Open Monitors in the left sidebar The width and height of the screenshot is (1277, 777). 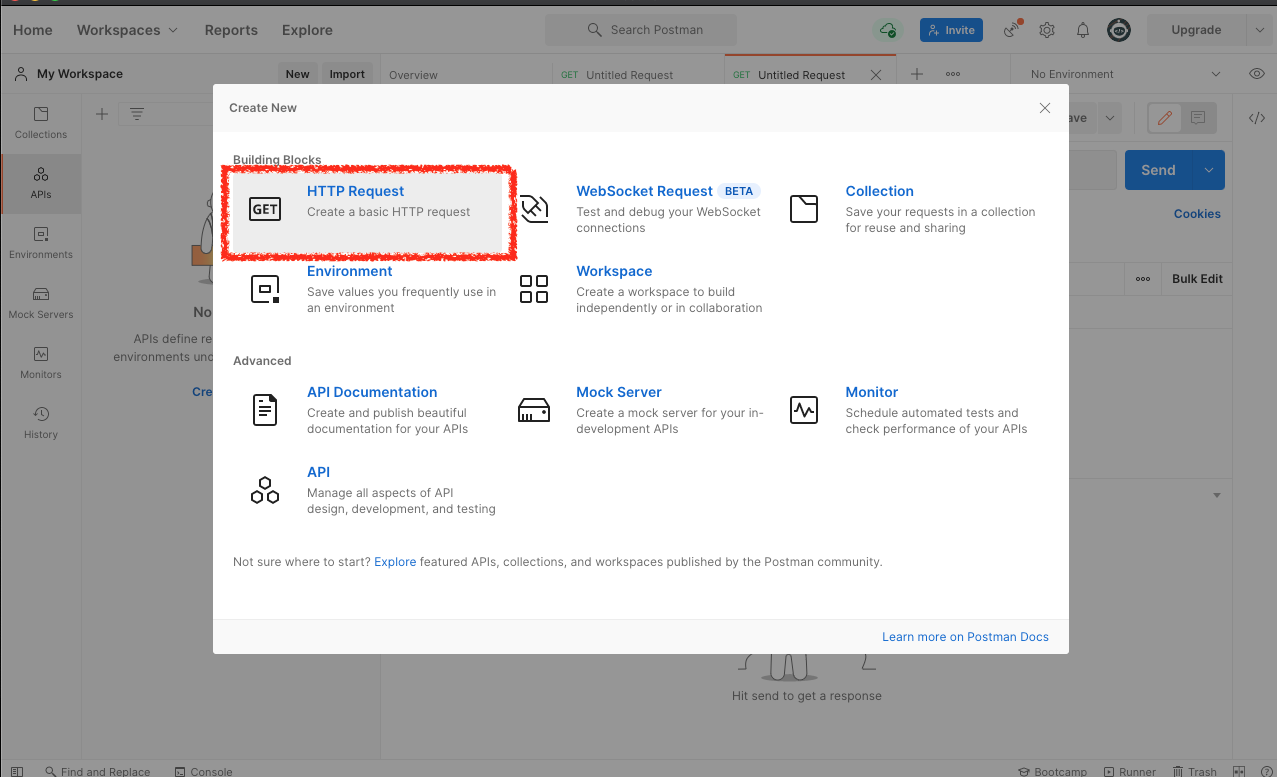(x=41, y=363)
